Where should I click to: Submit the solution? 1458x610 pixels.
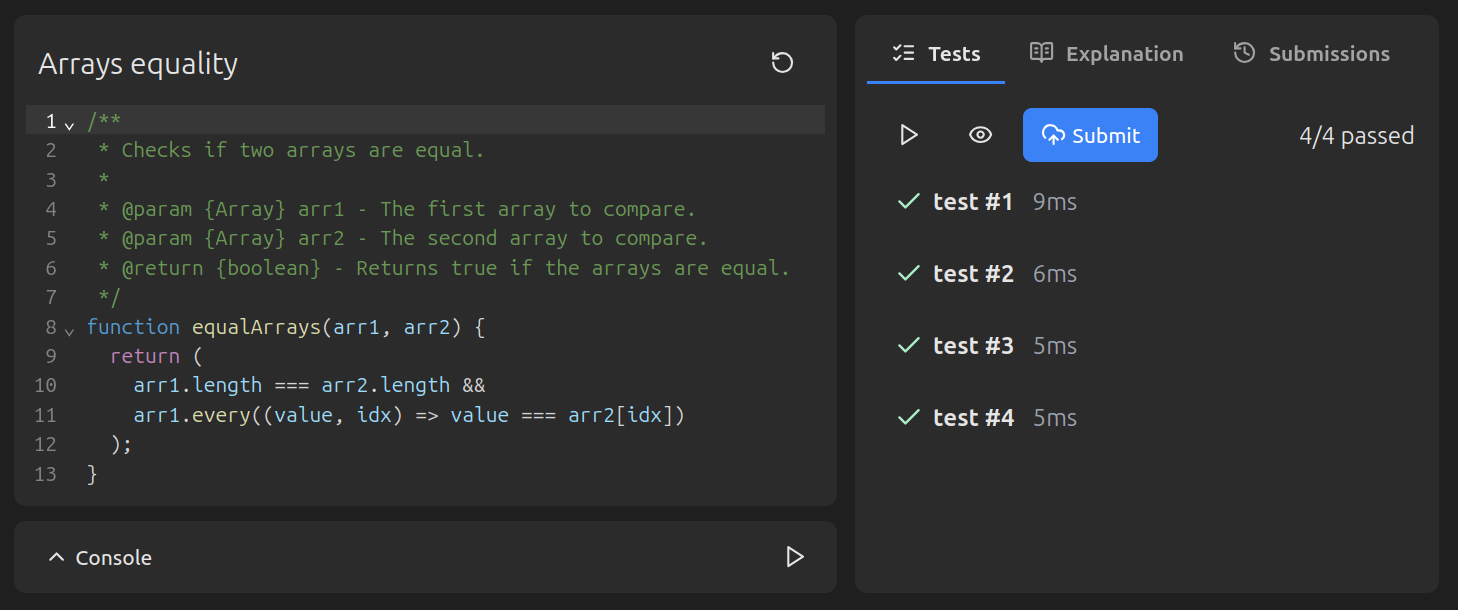click(x=1090, y=135)
